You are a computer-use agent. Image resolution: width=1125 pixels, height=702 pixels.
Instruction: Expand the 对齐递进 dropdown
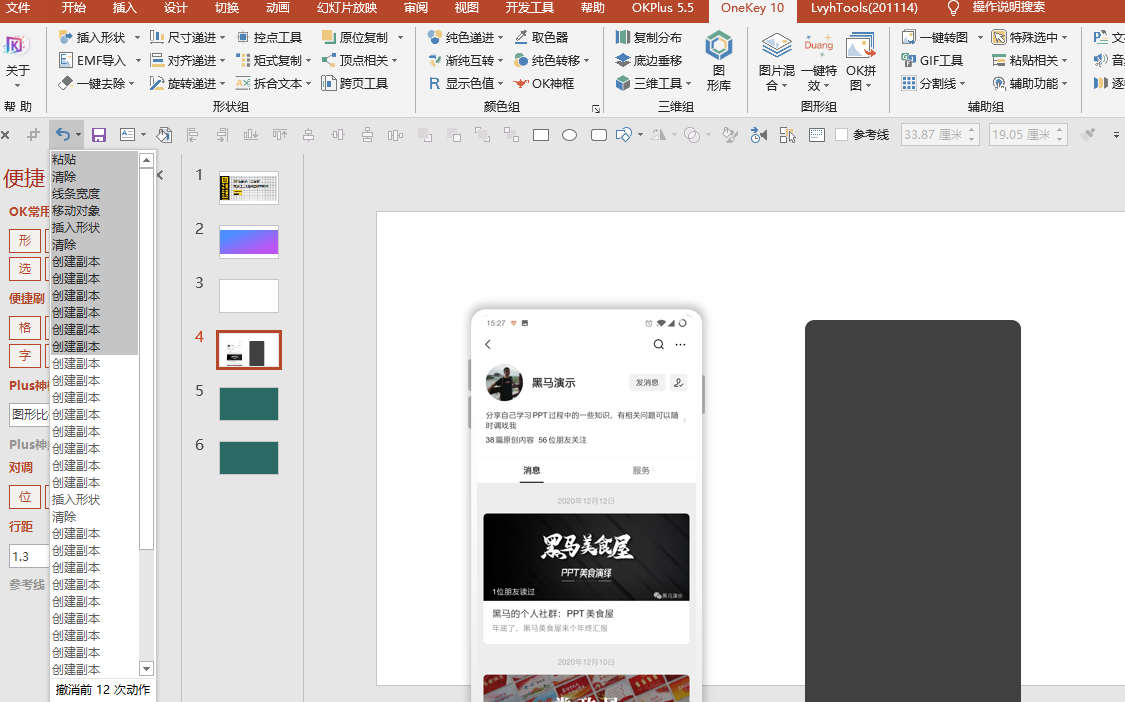(x=222, y=60)
